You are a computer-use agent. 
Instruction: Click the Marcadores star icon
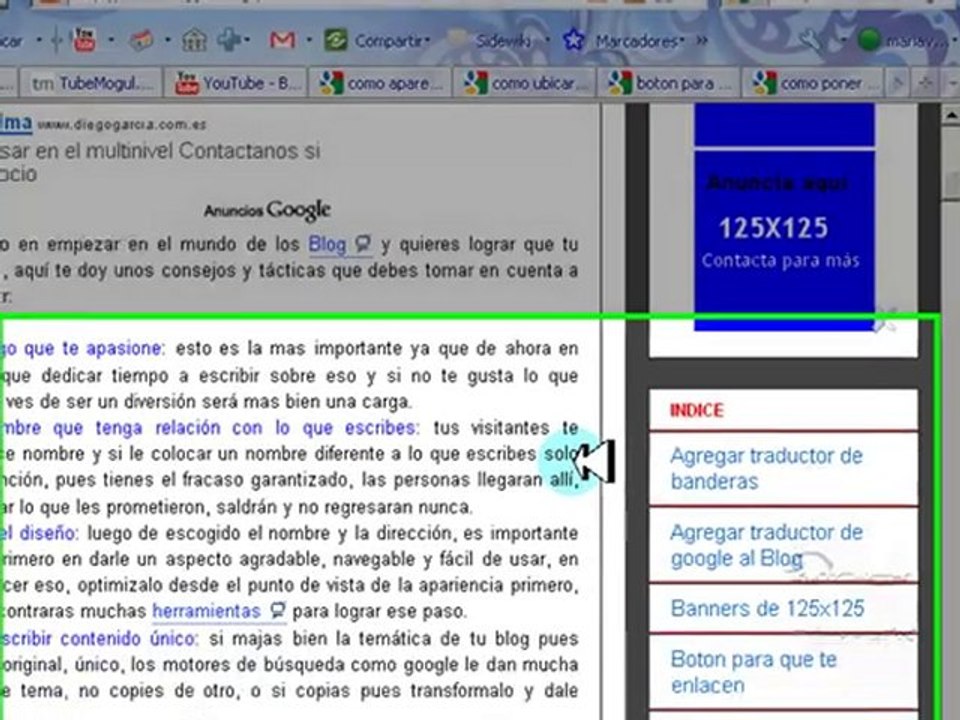pos(573,40)
